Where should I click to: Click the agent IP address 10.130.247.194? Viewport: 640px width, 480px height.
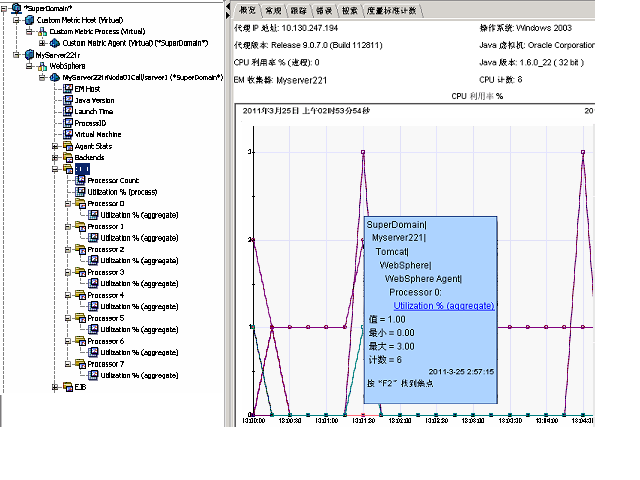(310, 28)
